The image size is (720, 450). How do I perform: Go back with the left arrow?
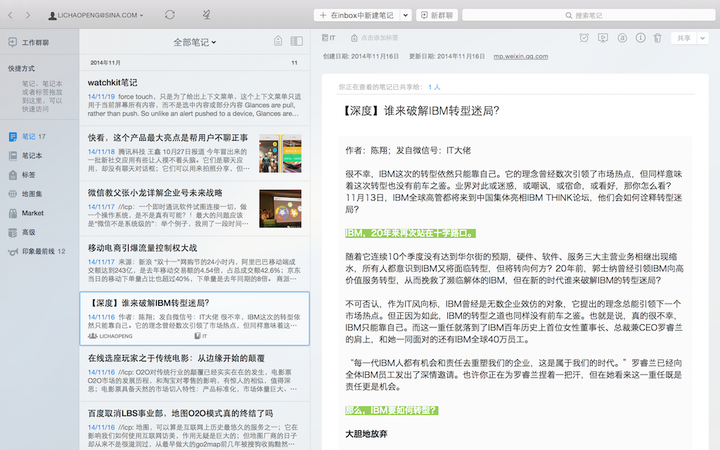click(11, 15)
